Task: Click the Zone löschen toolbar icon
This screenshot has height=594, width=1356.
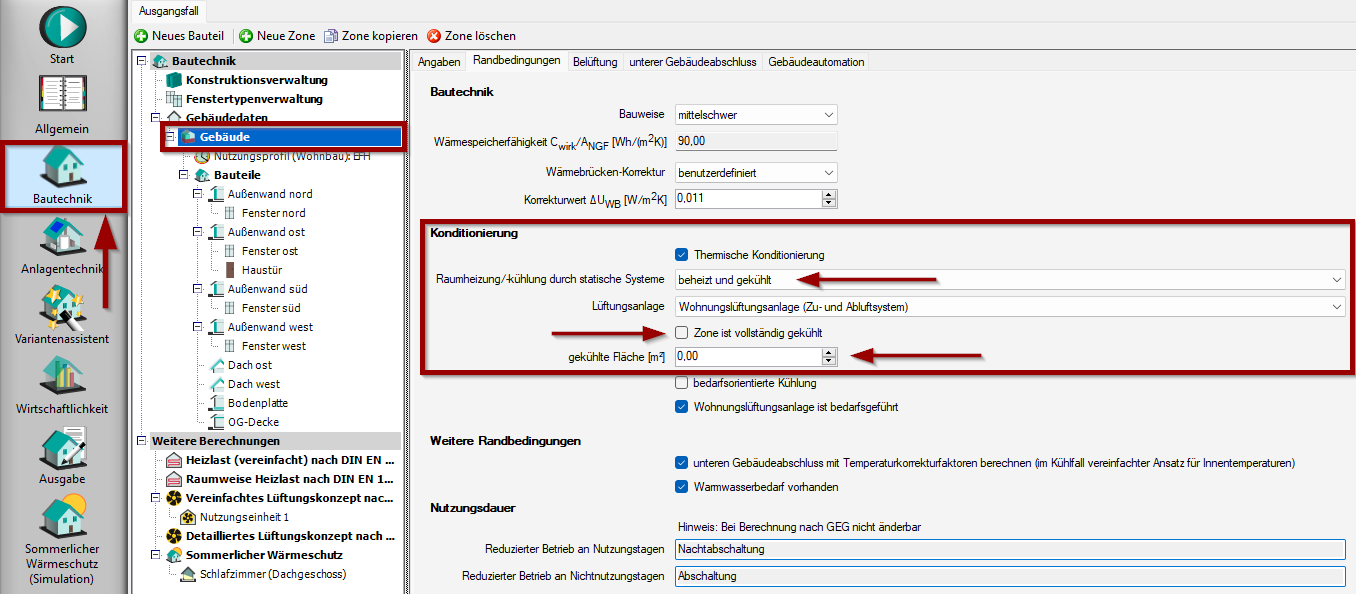Action: pyautogui.click(x=434, y=36)
